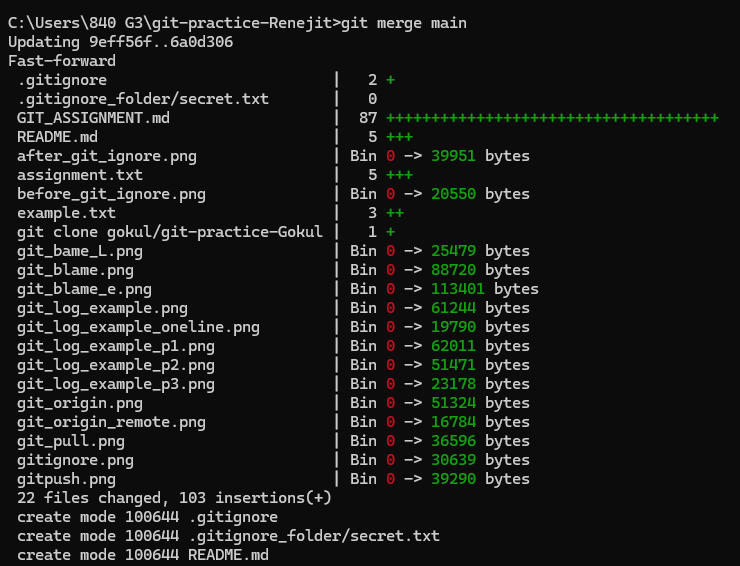The image size is (740, 566).
Task: Click the 'create mode 100644 README.md' line
Action: [143, 555]
